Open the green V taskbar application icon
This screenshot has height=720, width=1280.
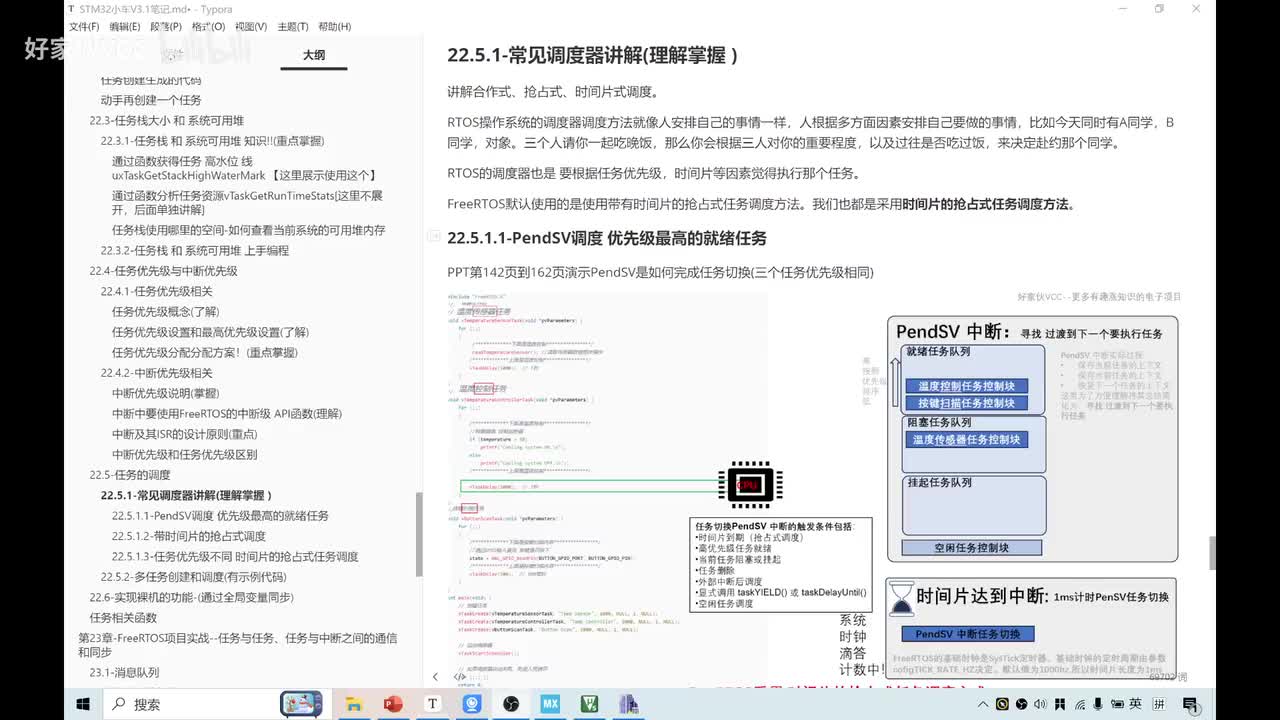tap(589, 704)
